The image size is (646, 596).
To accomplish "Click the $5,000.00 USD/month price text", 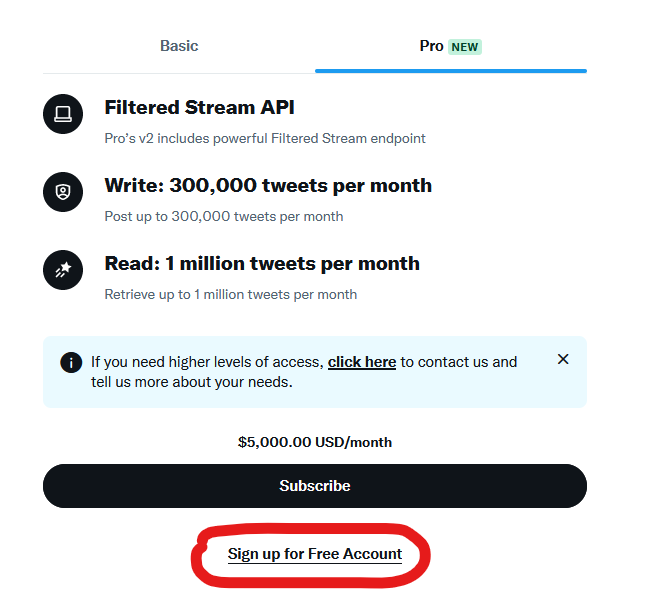I will 315,442.
